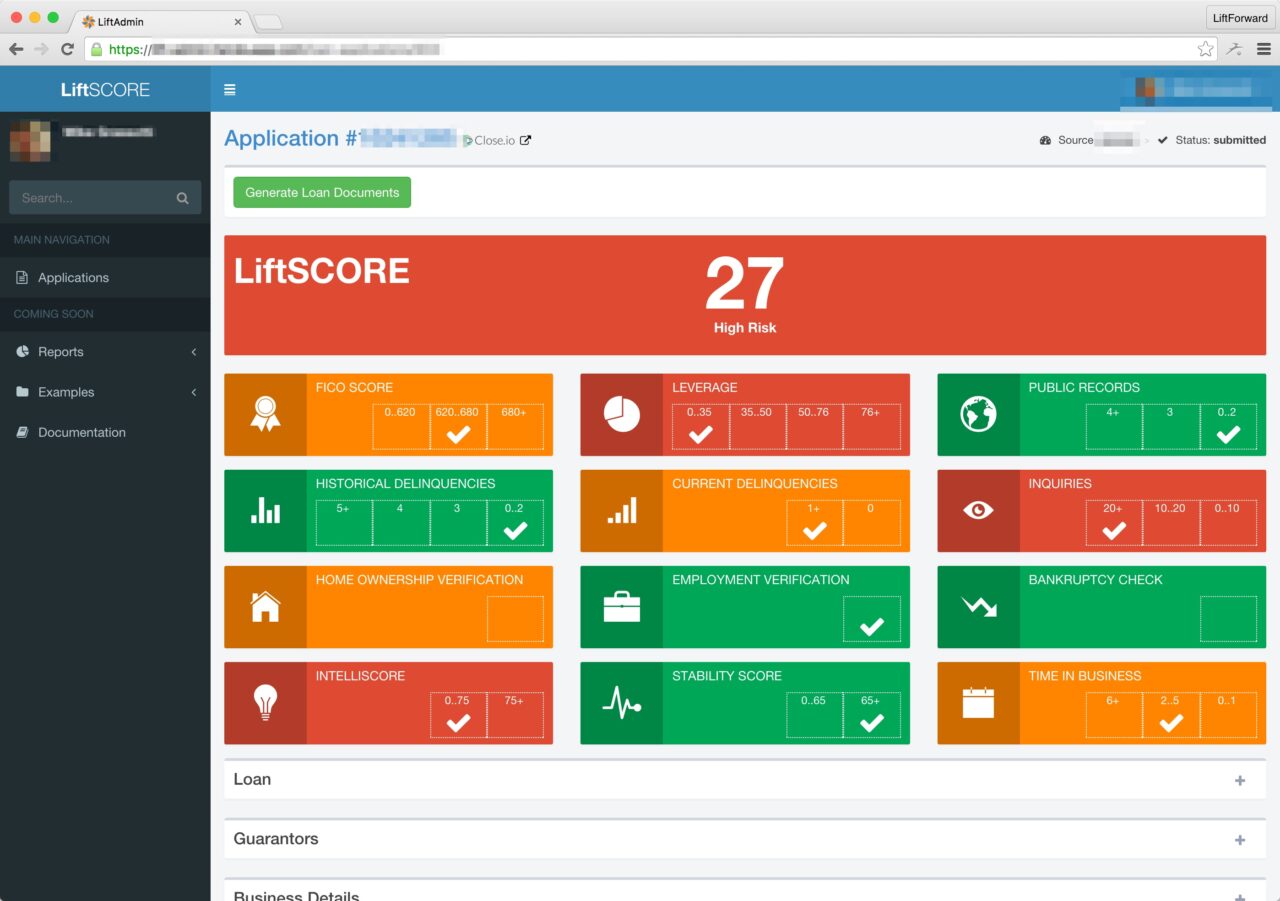The width and height of the screenshot is (1280, 901).
Task: Select the Stability Score 65+ box
Action: coord(871,715)
